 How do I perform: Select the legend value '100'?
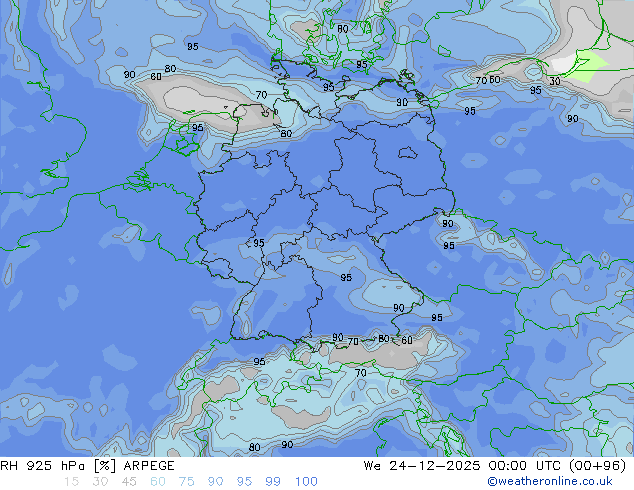click(306, 481)
